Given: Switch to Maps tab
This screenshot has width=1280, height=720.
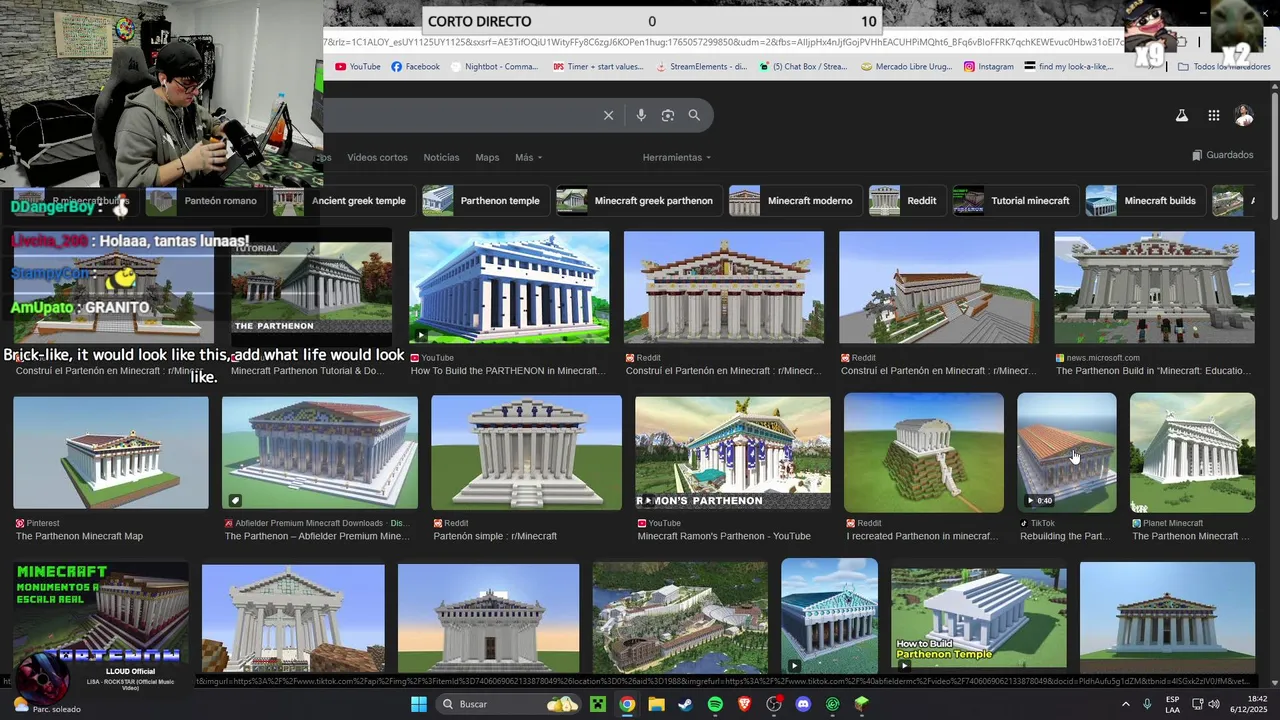Looking at the screenshot, I should [487, 158].
